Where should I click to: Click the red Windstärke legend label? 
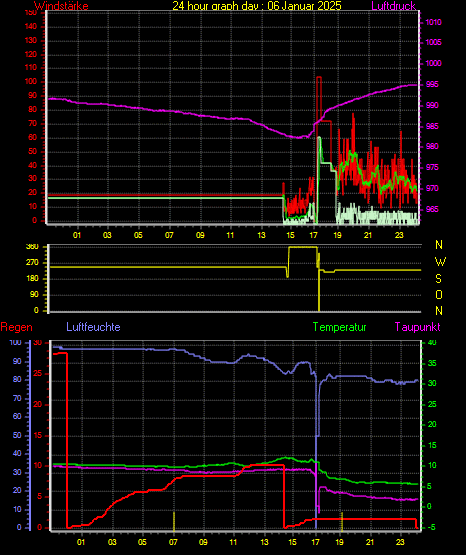pyautogui.click(x=61, y=6)
